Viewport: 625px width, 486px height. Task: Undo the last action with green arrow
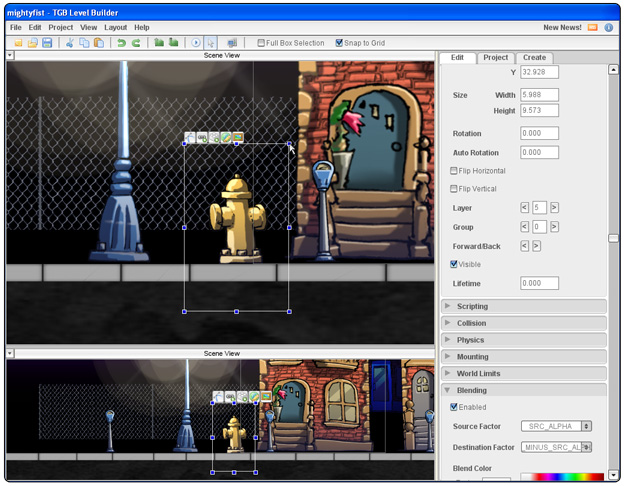pos(121,43)
